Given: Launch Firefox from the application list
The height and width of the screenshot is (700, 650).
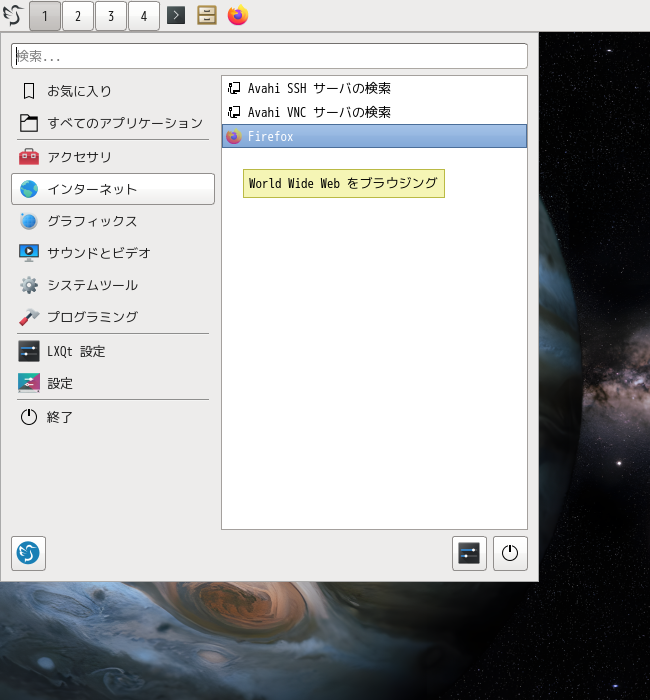Looking at the screenshot, I should click(374, 136).
